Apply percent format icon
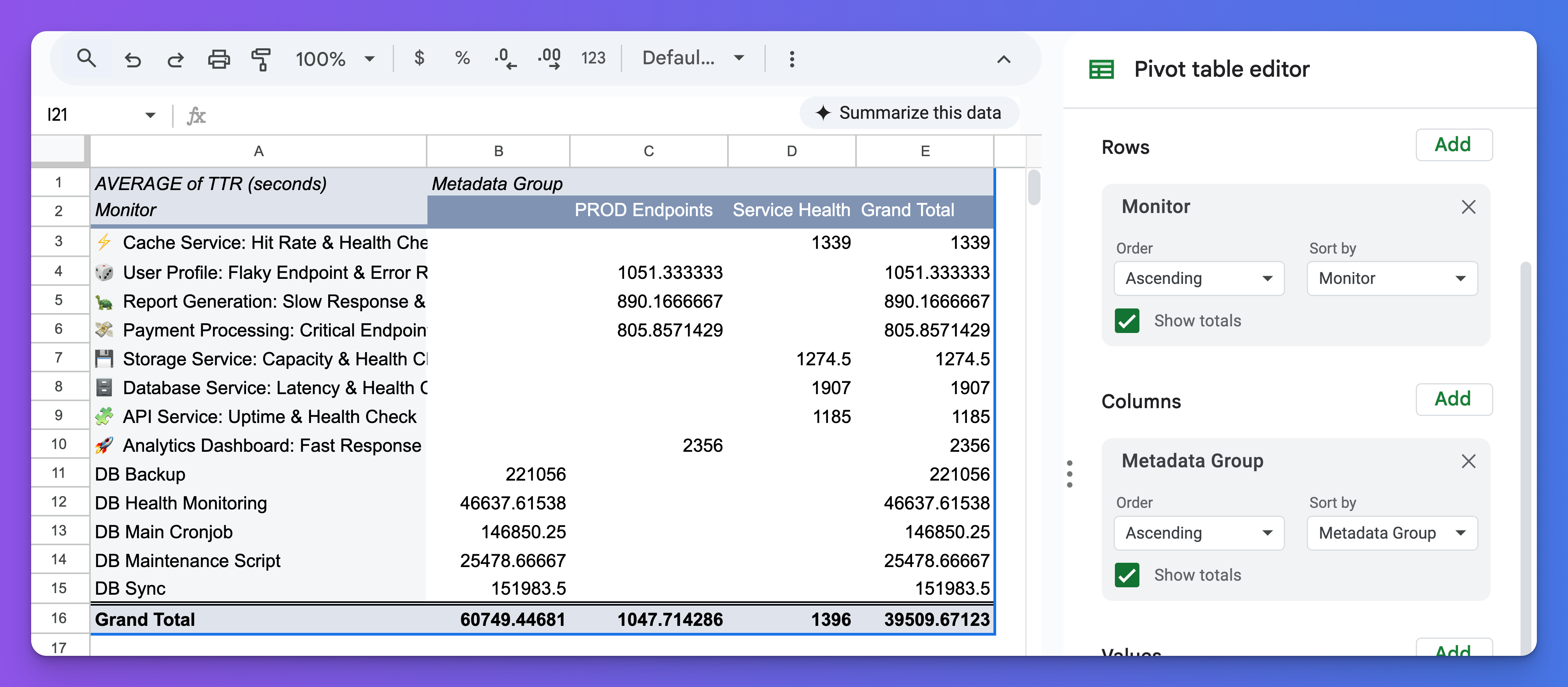The width and height of the screenshot is (1568, 687). (462, 58)
